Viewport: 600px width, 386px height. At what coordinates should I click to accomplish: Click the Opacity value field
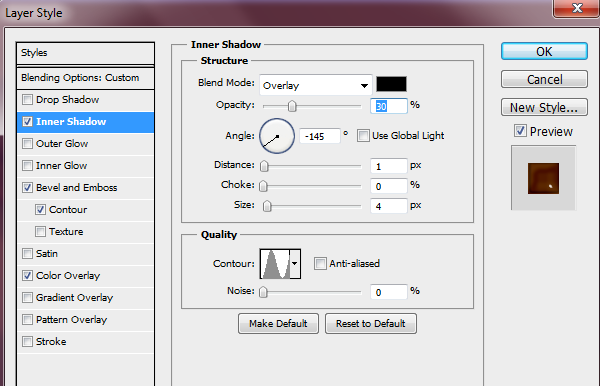pos(389,106)
